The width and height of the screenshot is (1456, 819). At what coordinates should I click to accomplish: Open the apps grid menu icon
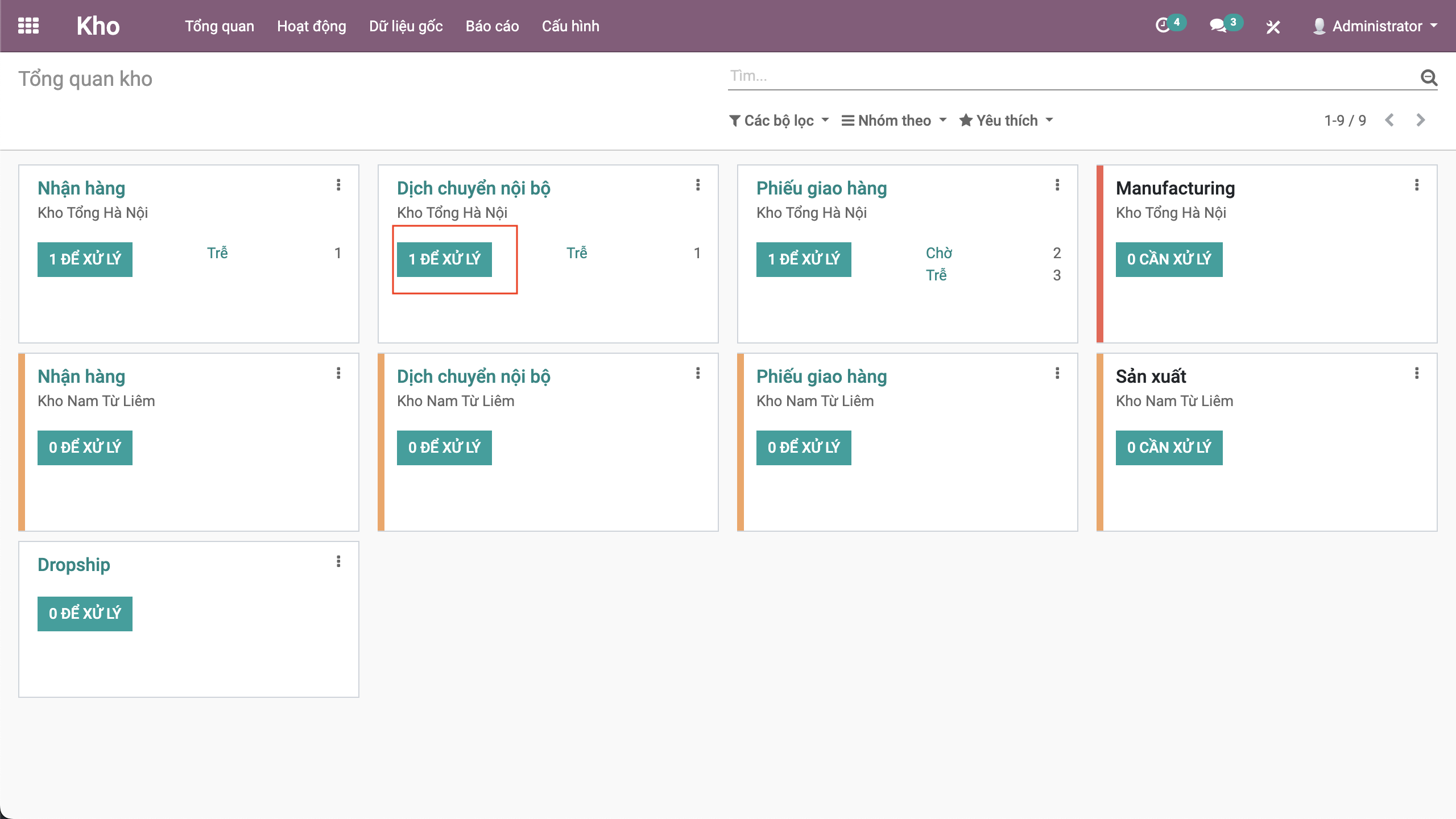(28, 26)
